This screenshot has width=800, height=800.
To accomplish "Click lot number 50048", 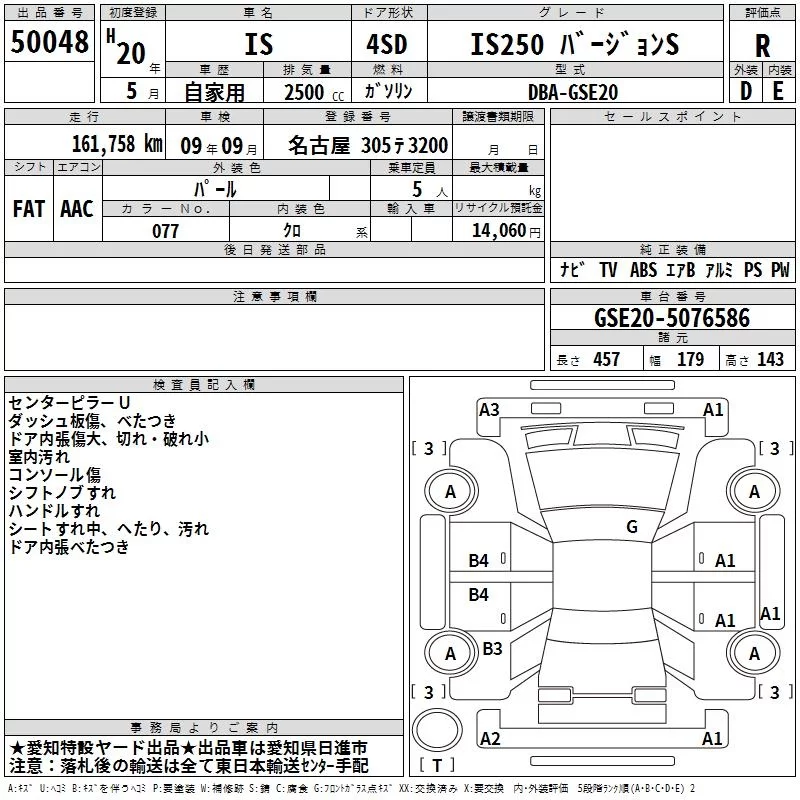I will pos(49,42).
